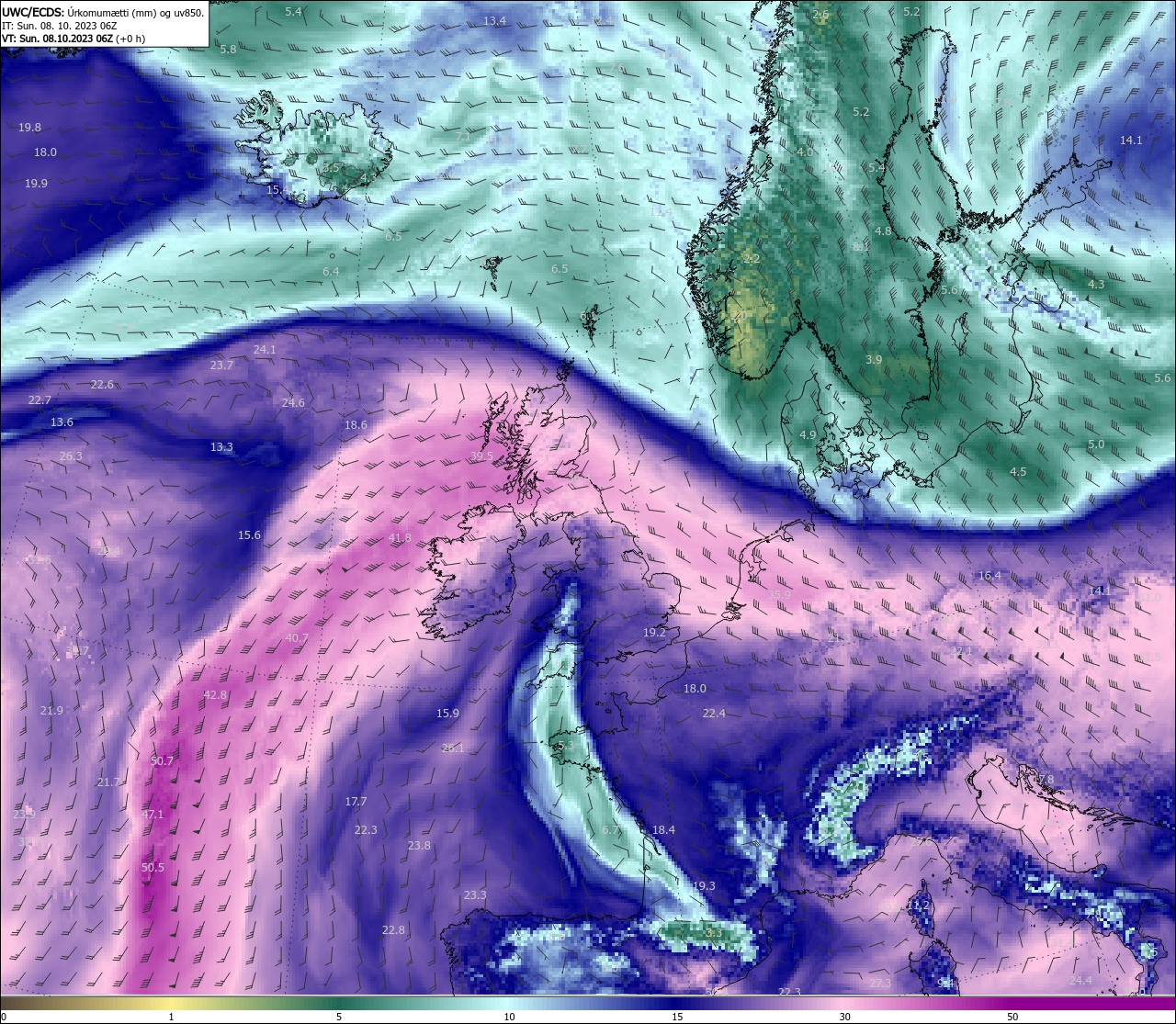Click the map value 21.7
The height and width of the screenshot is (1024, 1176).
click(108, 782)
